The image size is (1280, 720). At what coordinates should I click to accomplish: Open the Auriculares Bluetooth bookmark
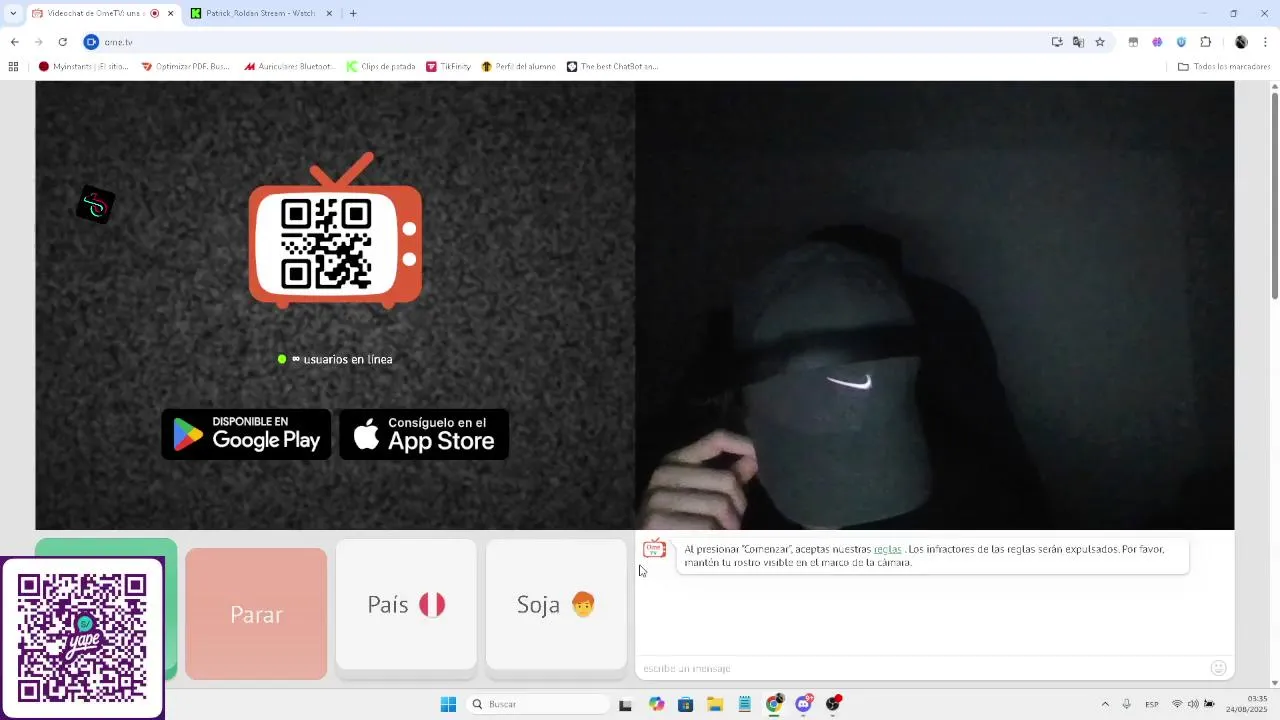(289, 67)
